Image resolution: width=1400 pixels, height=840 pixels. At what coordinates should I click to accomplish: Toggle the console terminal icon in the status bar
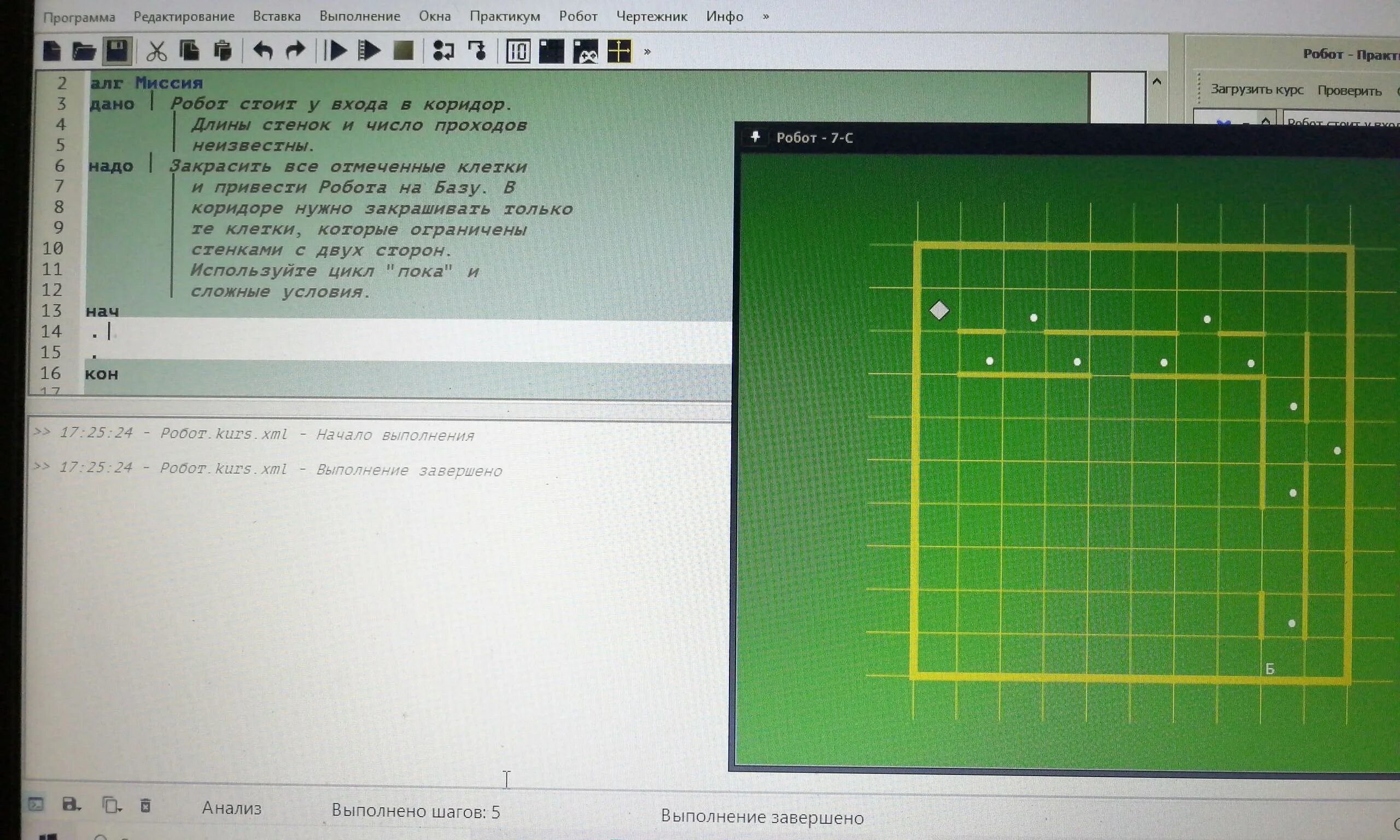click(36, 804)
